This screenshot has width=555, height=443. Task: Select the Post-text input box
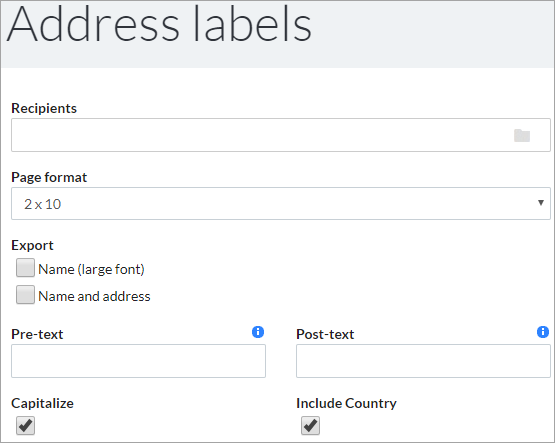pos(423,361)
